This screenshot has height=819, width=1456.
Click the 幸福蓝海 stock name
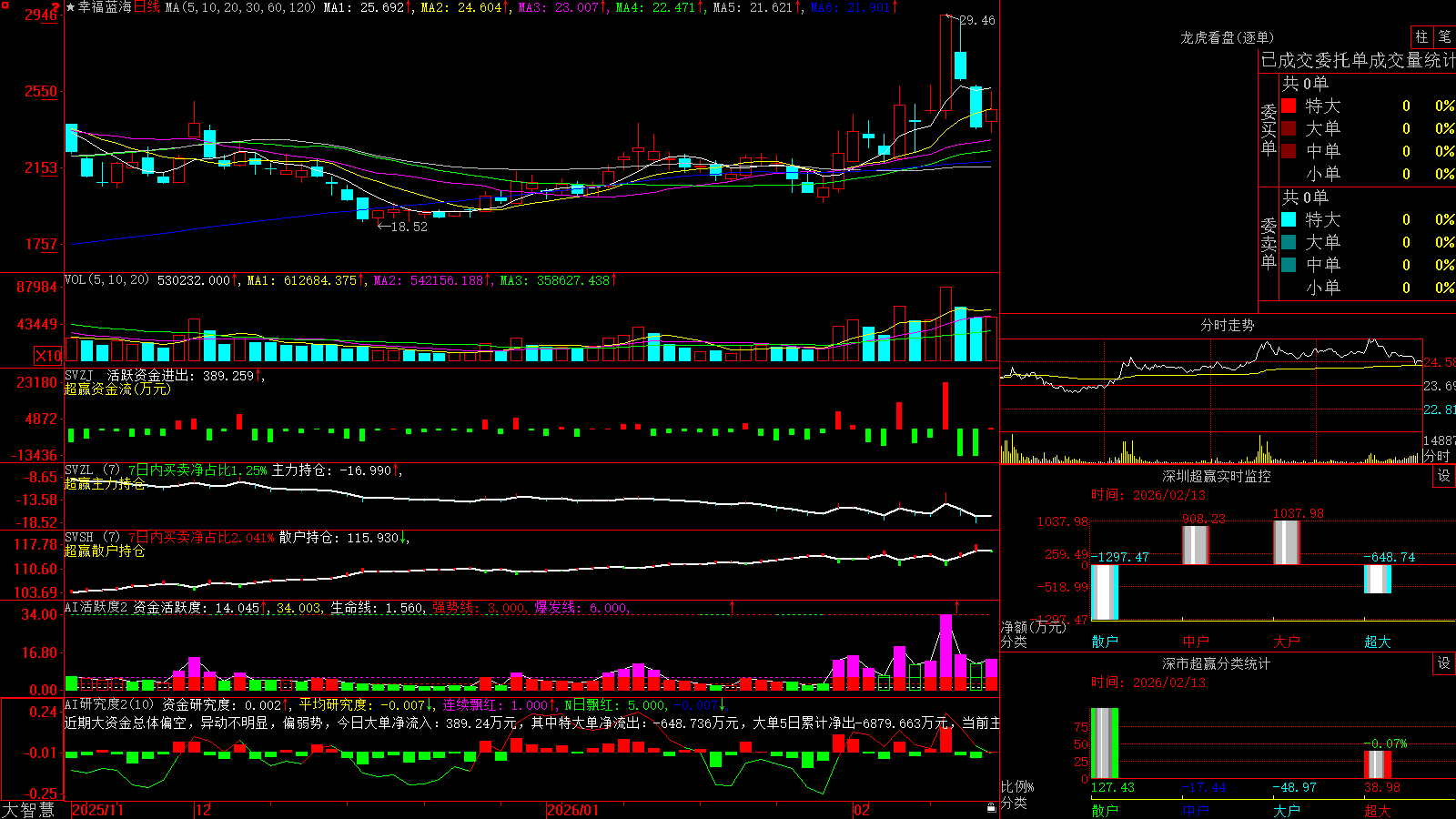pyautogui.click(x=105, y=7)
